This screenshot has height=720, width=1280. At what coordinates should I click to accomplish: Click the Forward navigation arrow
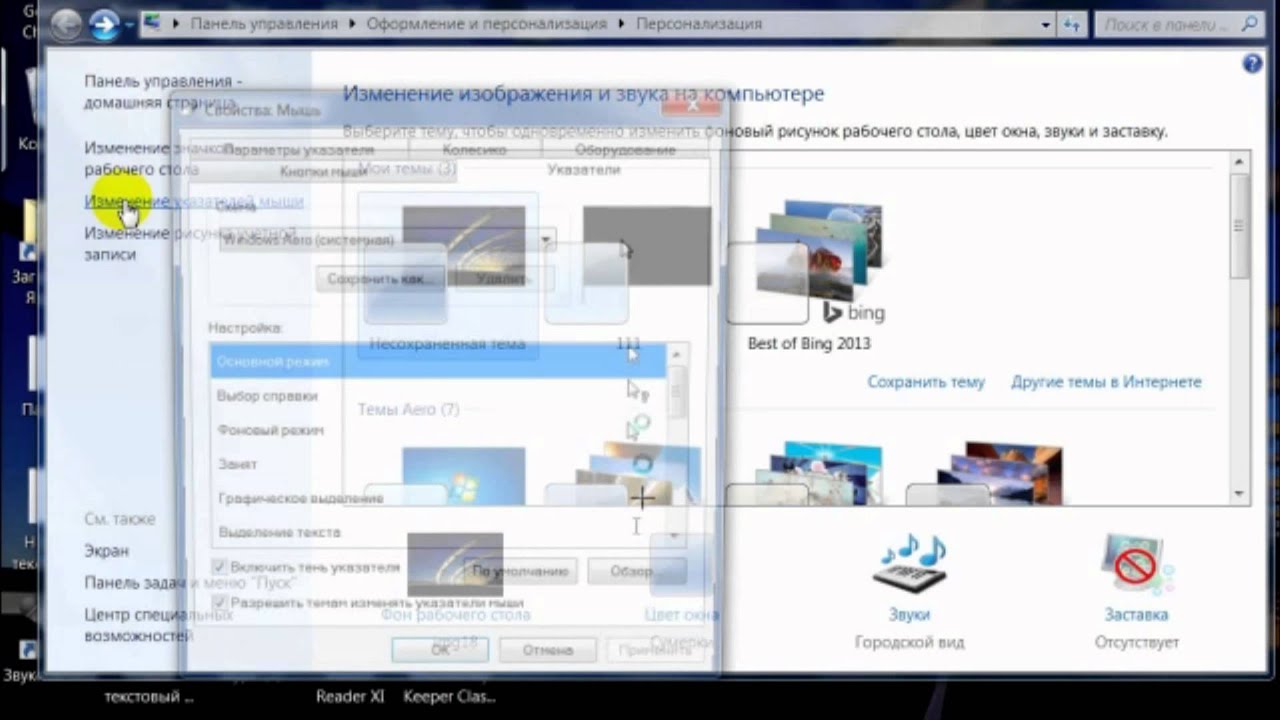(x=104, y=24)
